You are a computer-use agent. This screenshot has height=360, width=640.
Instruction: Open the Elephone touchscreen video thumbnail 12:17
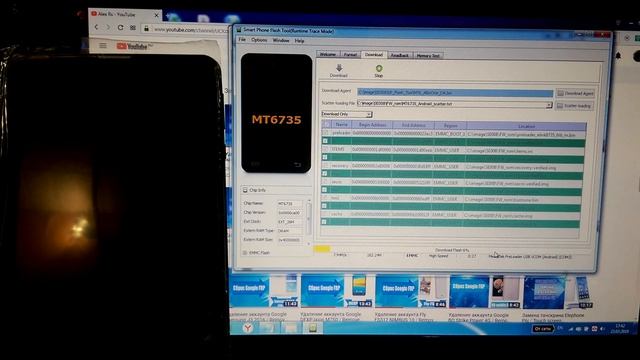tap(557, 292)
